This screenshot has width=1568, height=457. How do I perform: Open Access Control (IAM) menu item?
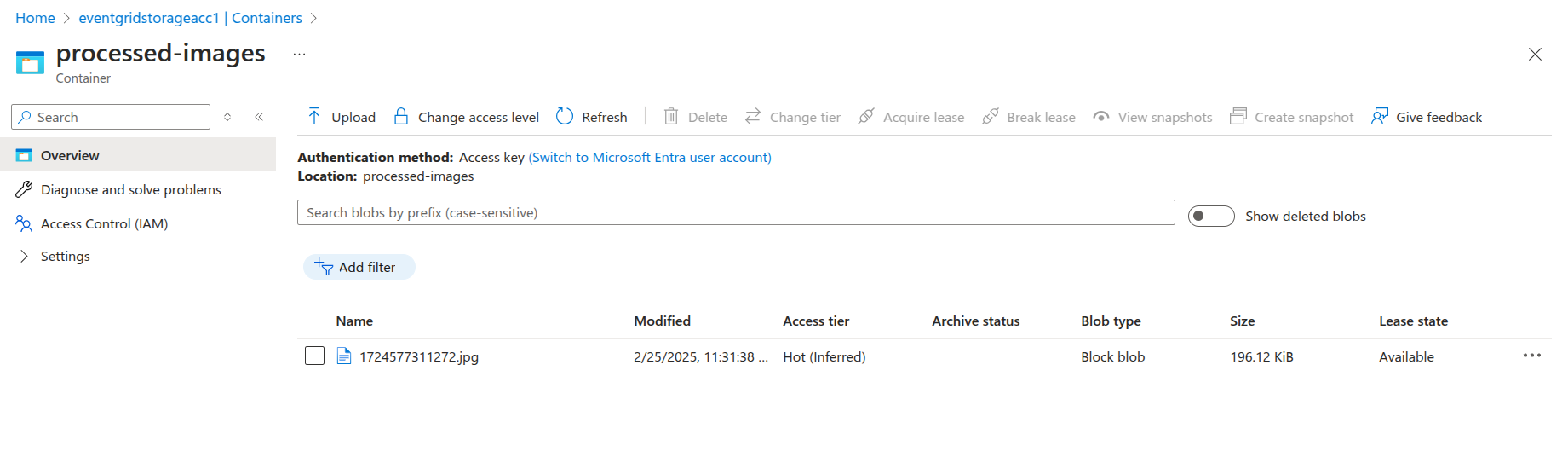point(104,223)
